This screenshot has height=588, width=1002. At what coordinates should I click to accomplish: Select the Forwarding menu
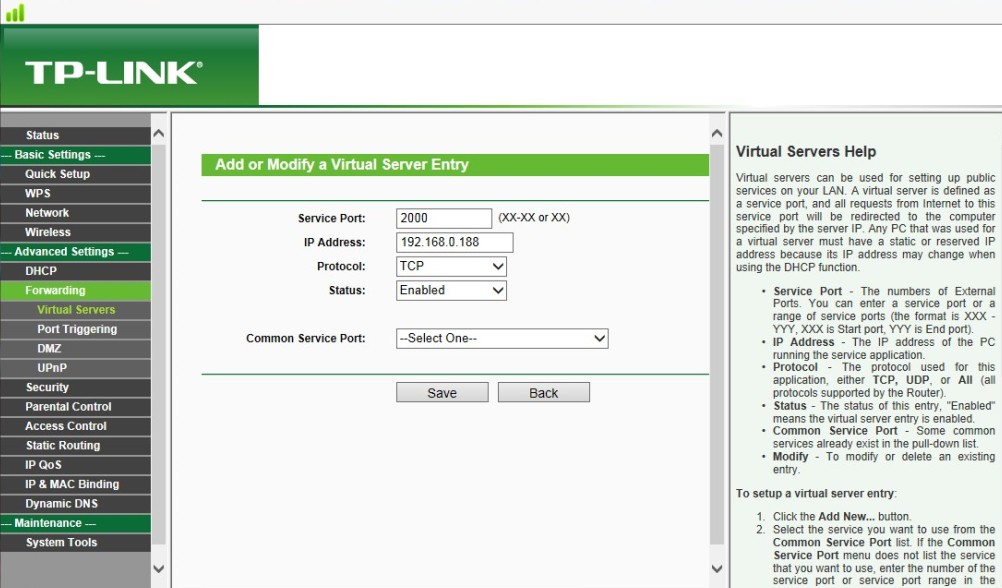click(x=75, y=290)
